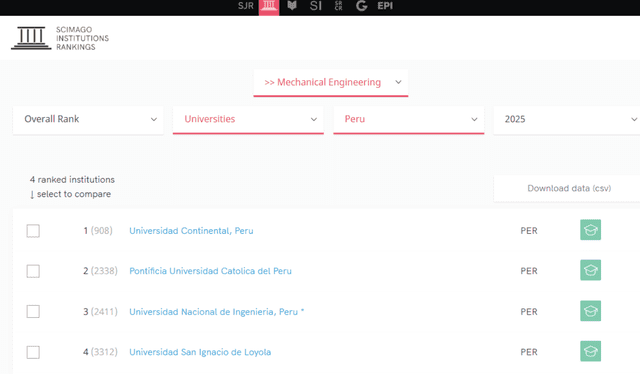Click PER code in San Ignacio de Loyola row
The width and height of the screenshot is (640, 374).
pyautogui.click(x=529, y=352)
